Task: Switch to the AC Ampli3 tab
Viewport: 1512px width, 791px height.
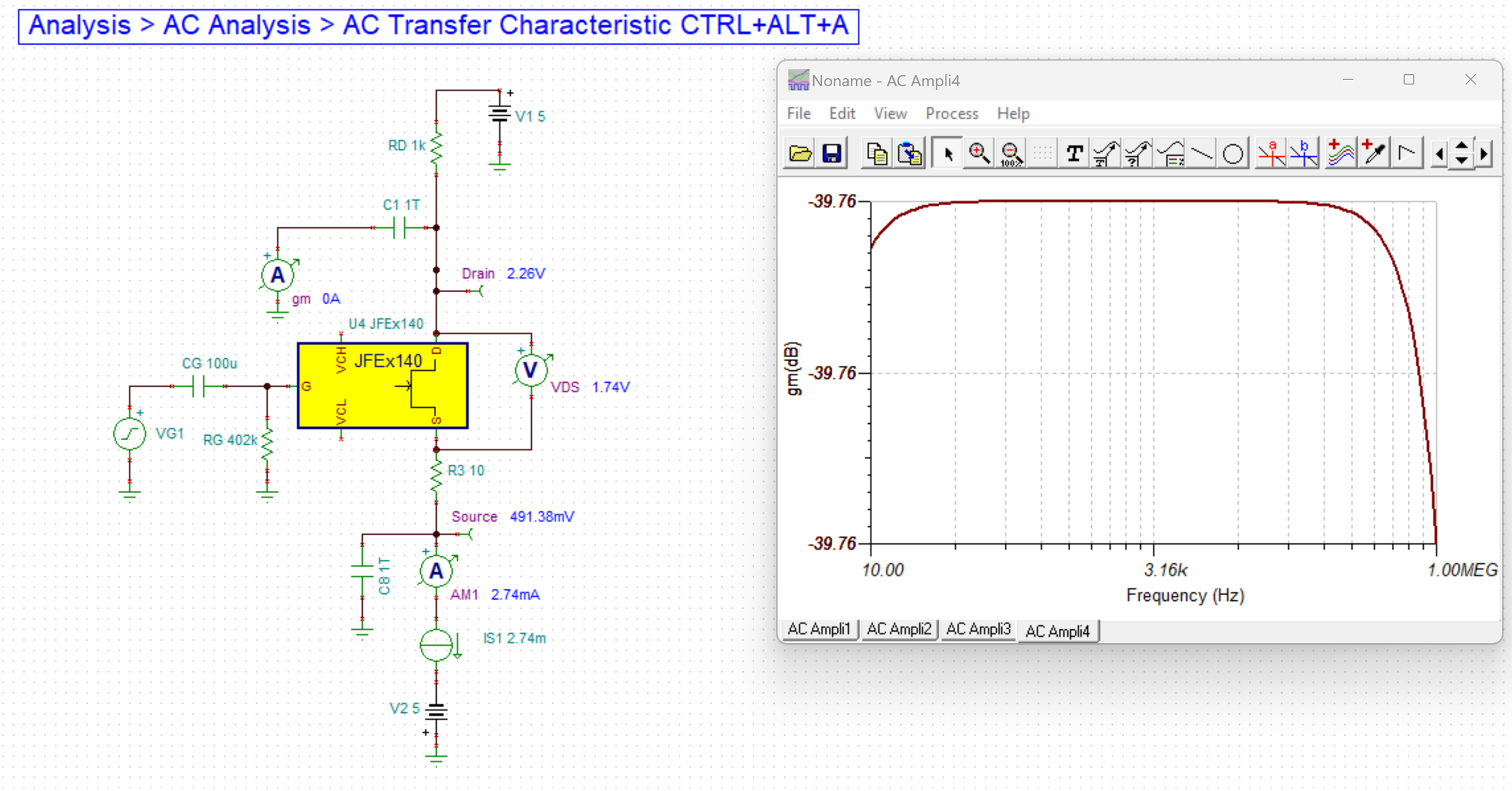Action: click(978, 629)
